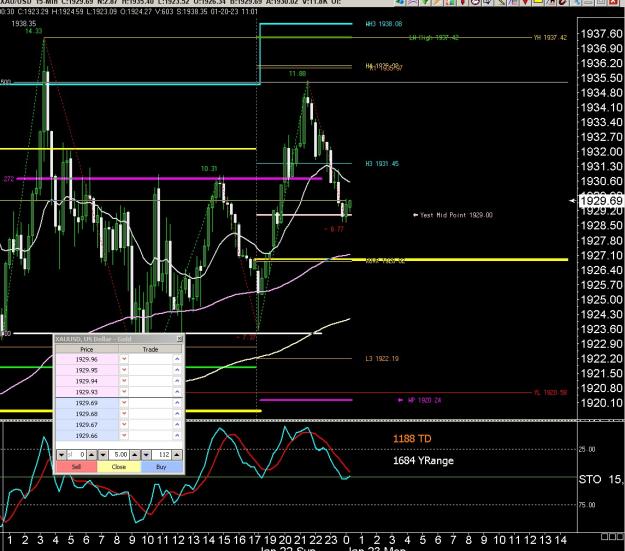Screen dimensions: 625x551
Task: Click the 1938.35 high label at top left
Action: pyautogui.click(x=24, y=24)
